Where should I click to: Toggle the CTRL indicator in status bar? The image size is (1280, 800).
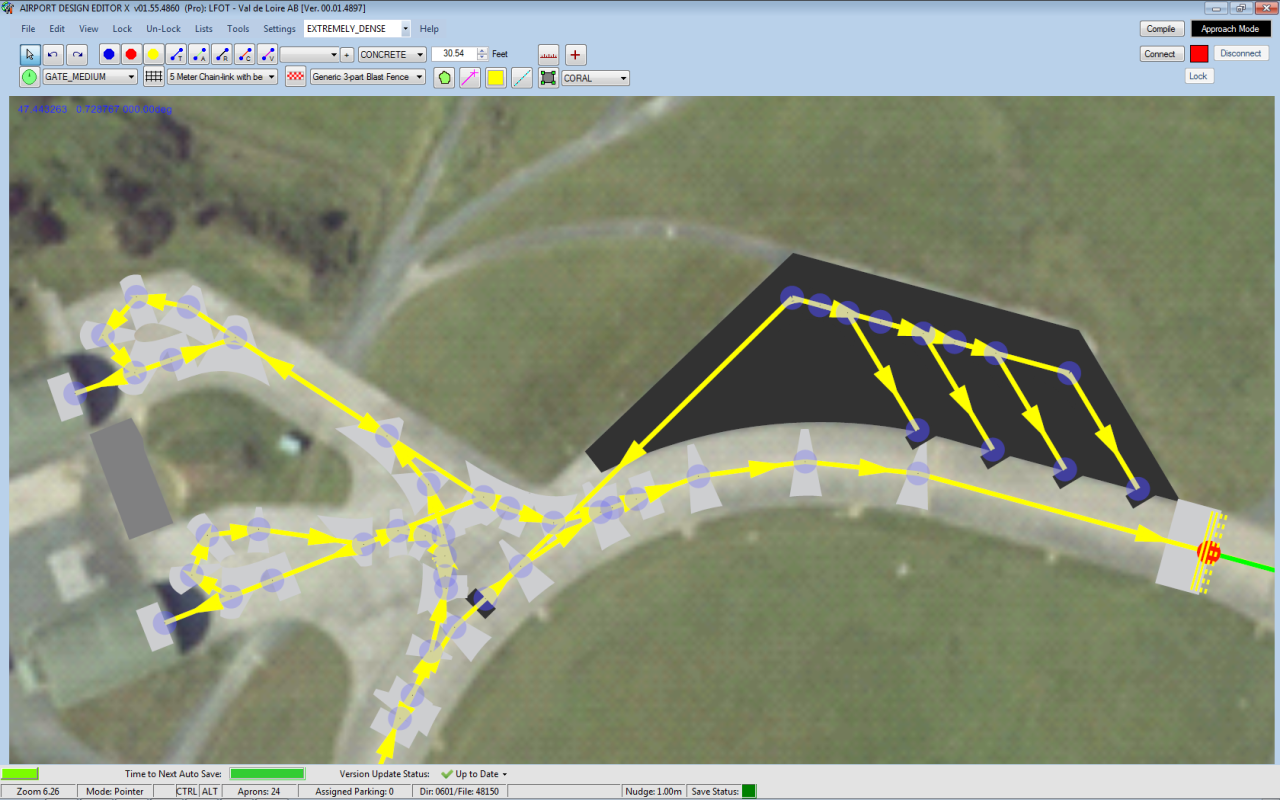pos(187,791)
